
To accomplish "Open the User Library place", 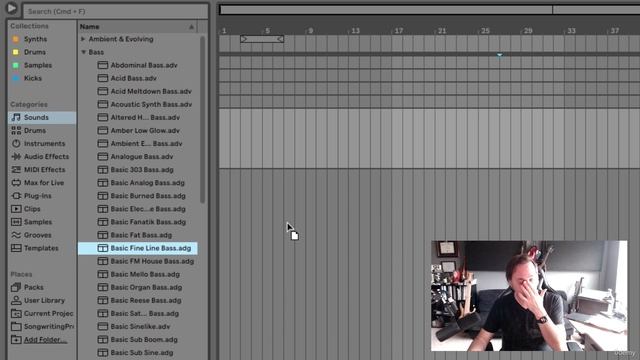I will click(x=44, y=300).
